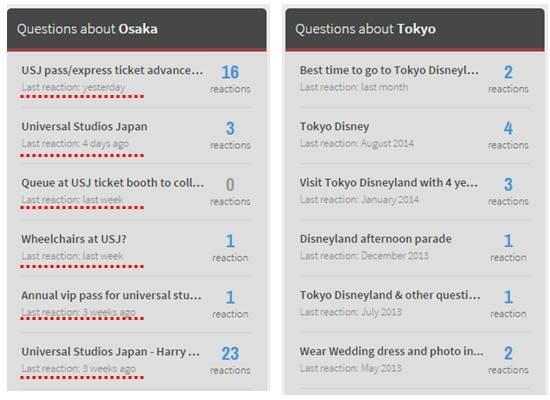Image resolution: width=550 pixels, height=400 pixels.
Task: Open the Disneyland afternoon parade question
Action: [376, 239]
